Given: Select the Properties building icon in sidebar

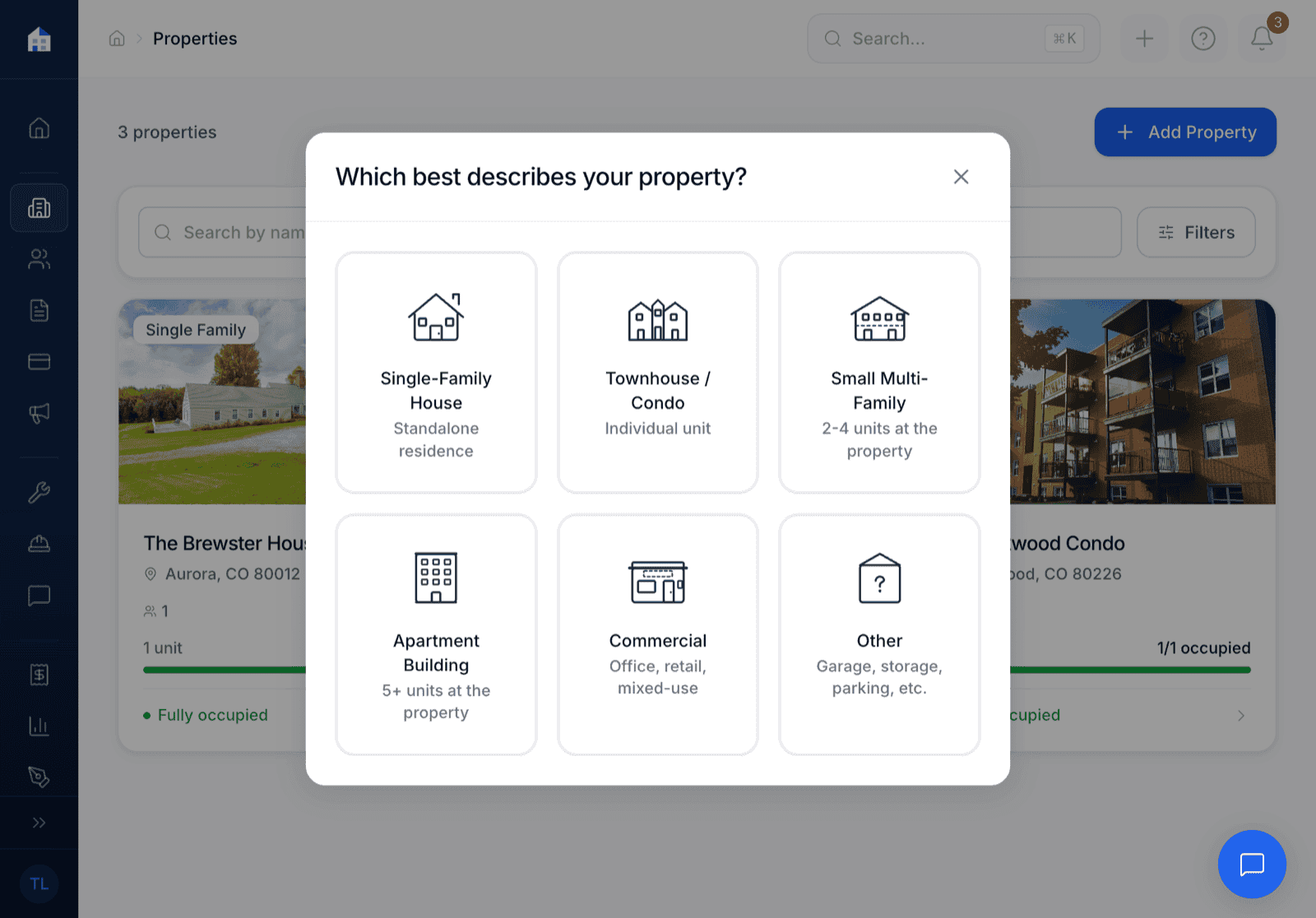Looking at the screenshot, I should coord(39,207).
